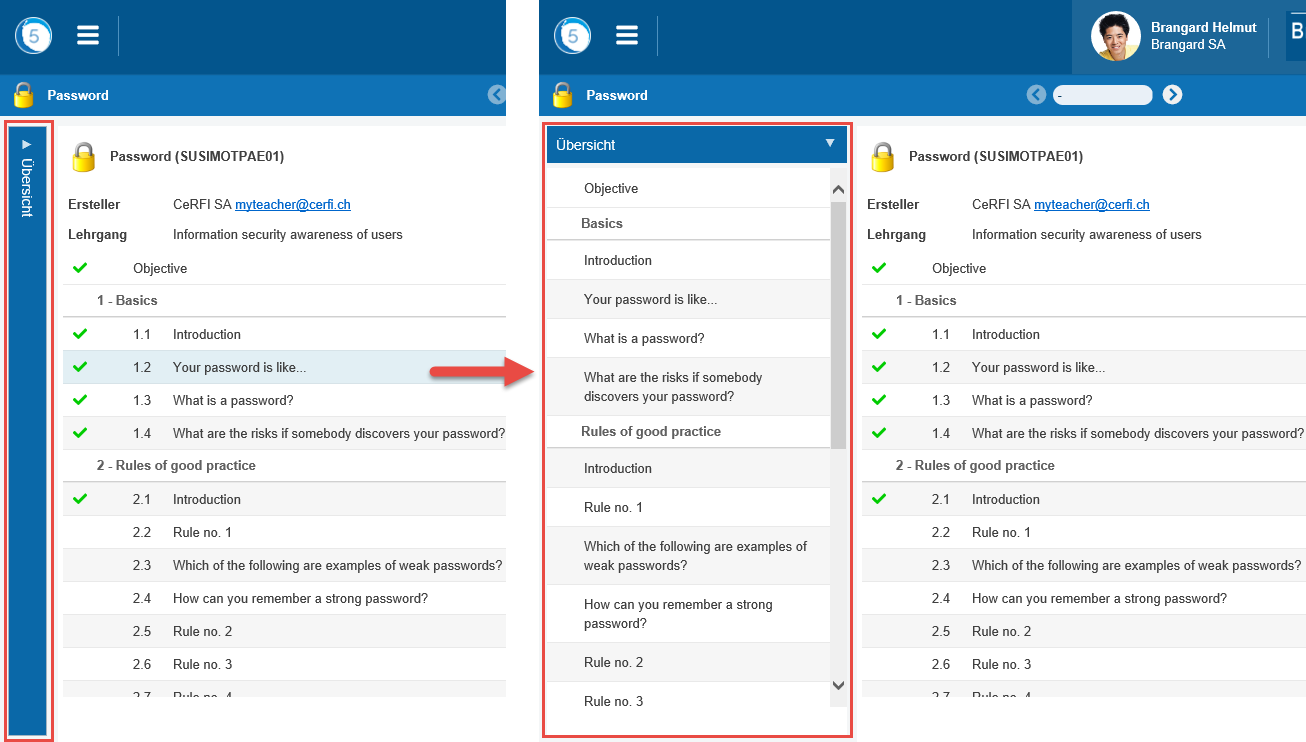
Task: Open highlighted row 1.2 'Your password is like...'
Action: [239, 367]
